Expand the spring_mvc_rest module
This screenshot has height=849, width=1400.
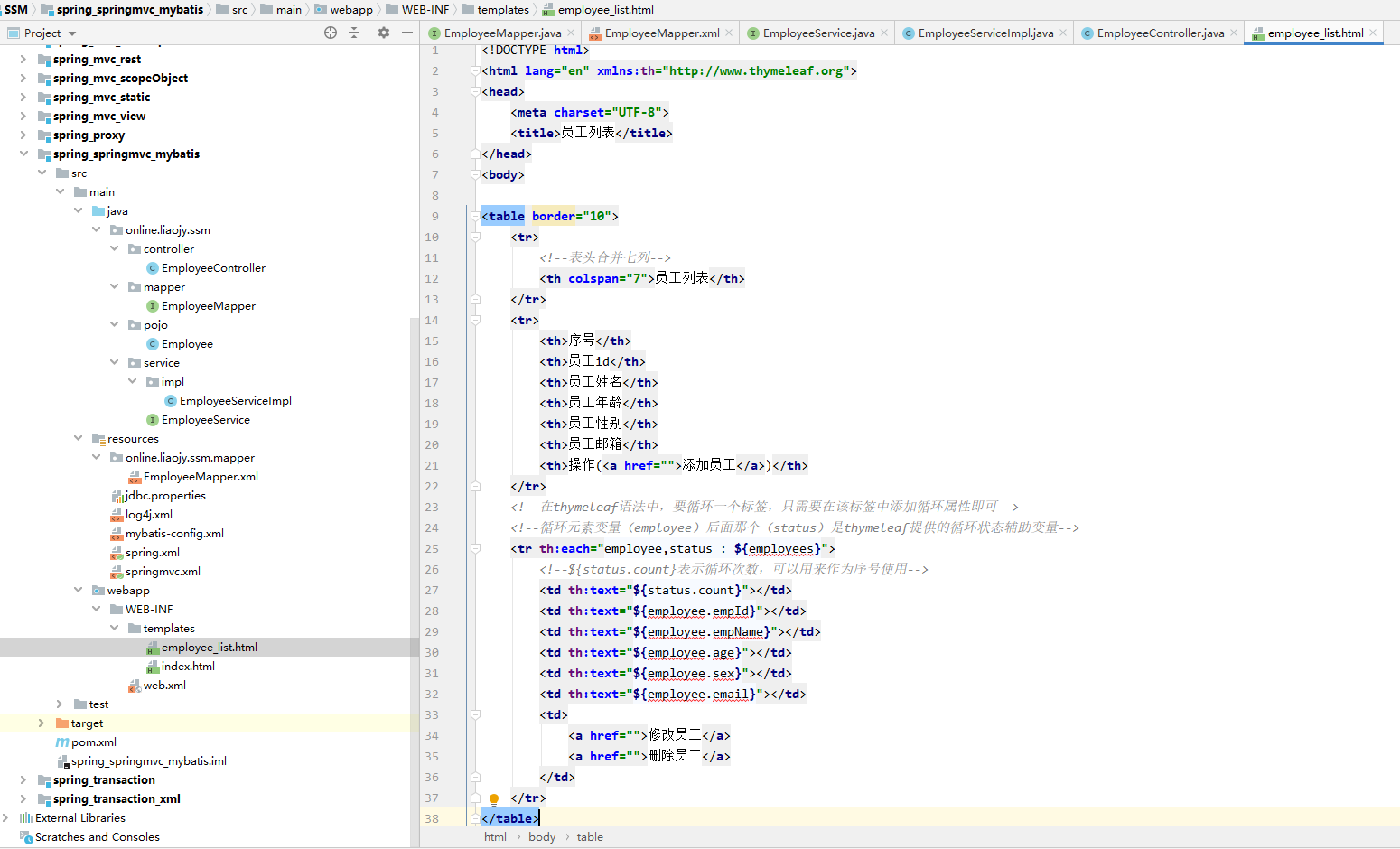[23, 60]
